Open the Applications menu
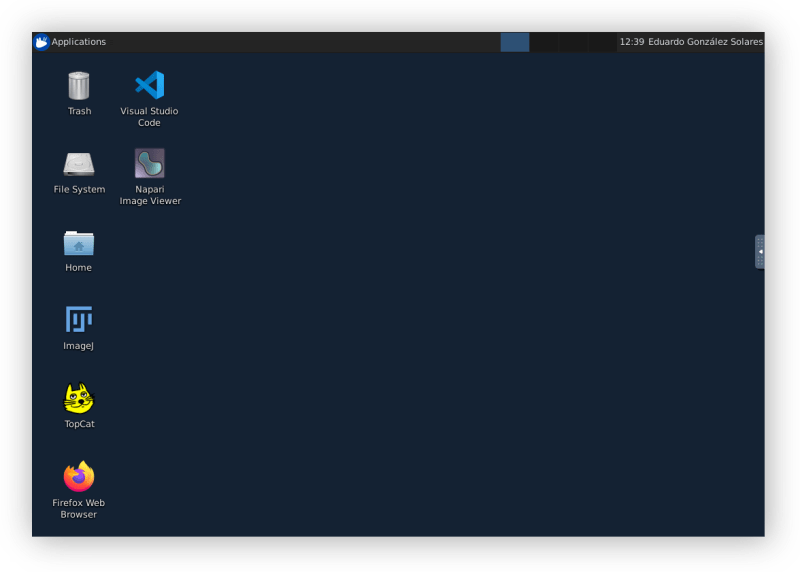The image size is (800, 572). coord(79,42)
